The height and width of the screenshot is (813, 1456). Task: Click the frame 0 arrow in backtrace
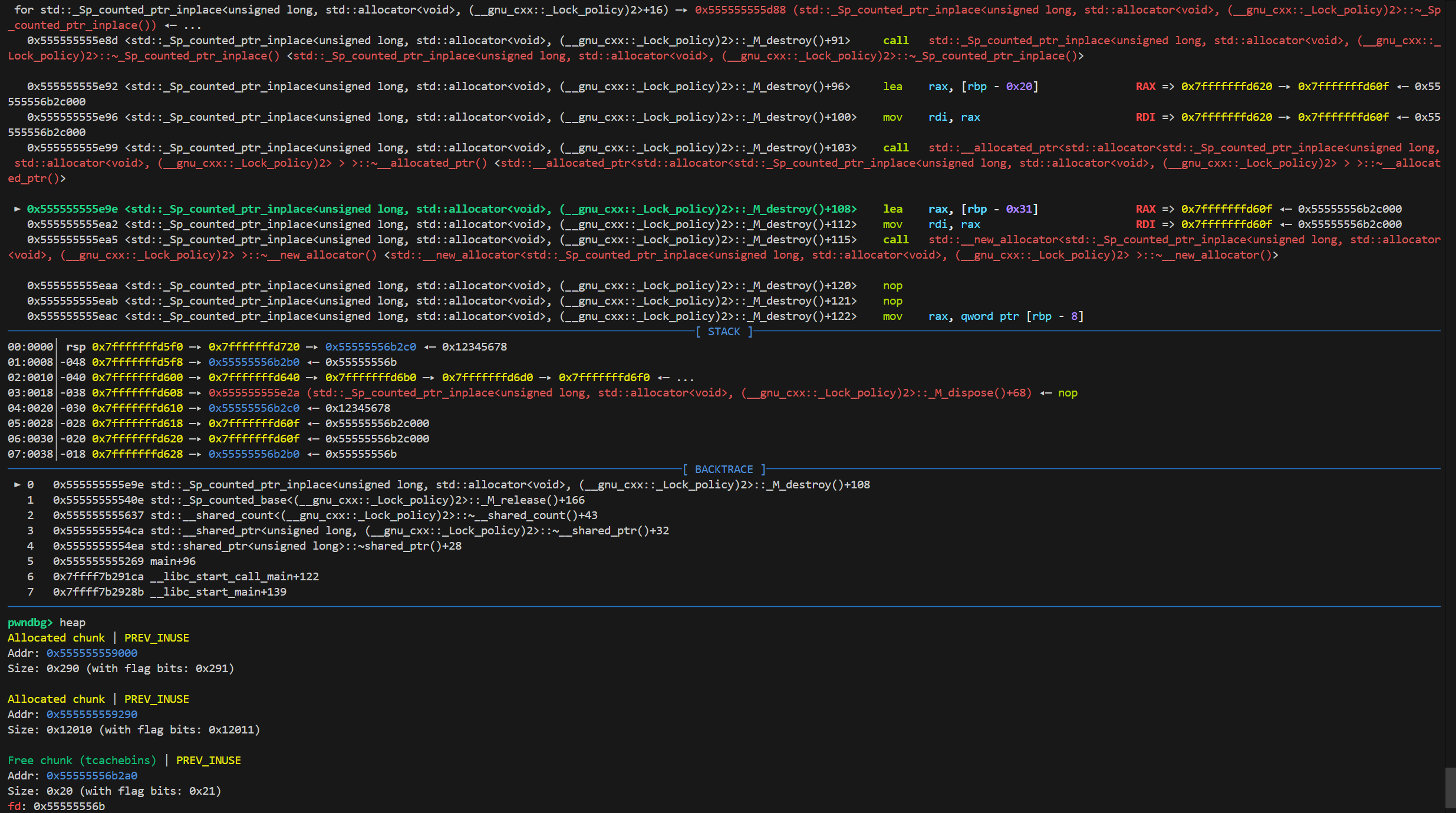pos(17,484)
